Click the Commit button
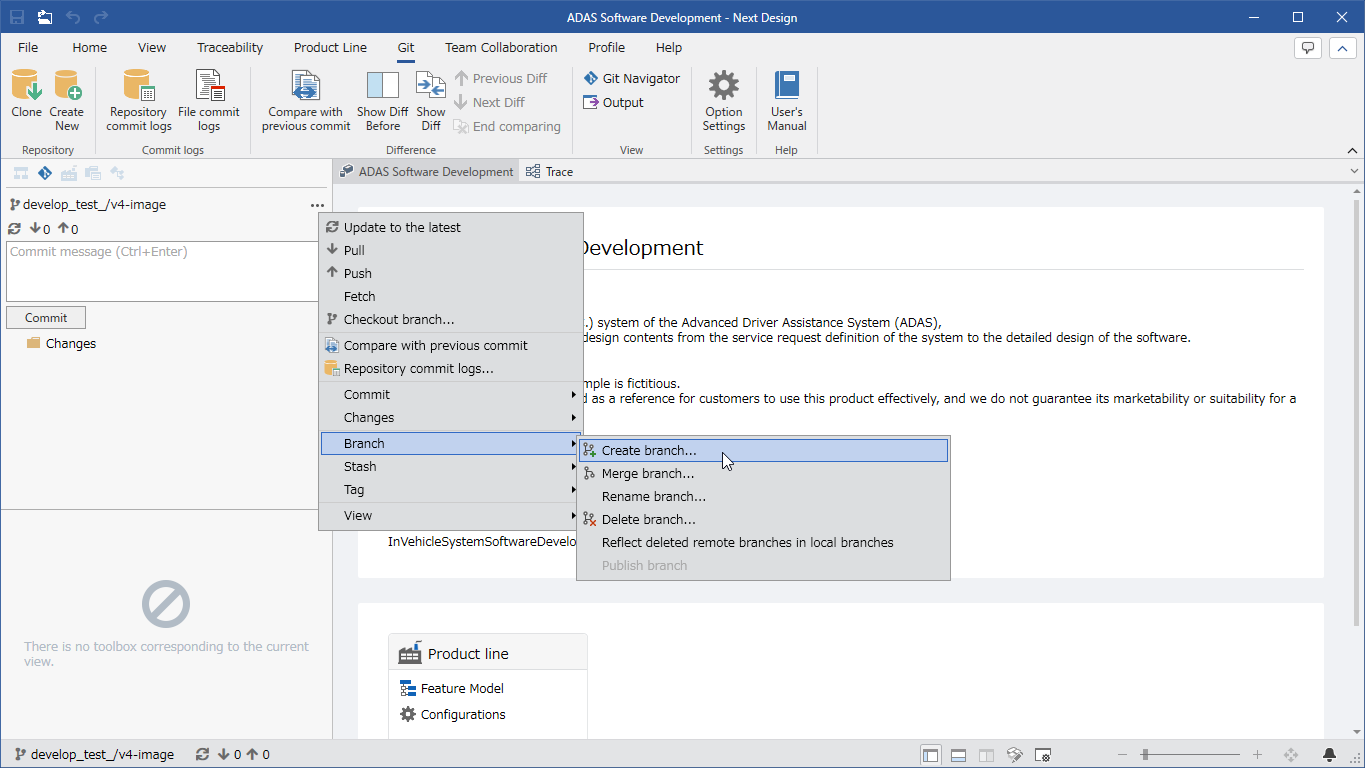Image resolution: width=1365 pixels, height=768 pixels. (46, 317)
